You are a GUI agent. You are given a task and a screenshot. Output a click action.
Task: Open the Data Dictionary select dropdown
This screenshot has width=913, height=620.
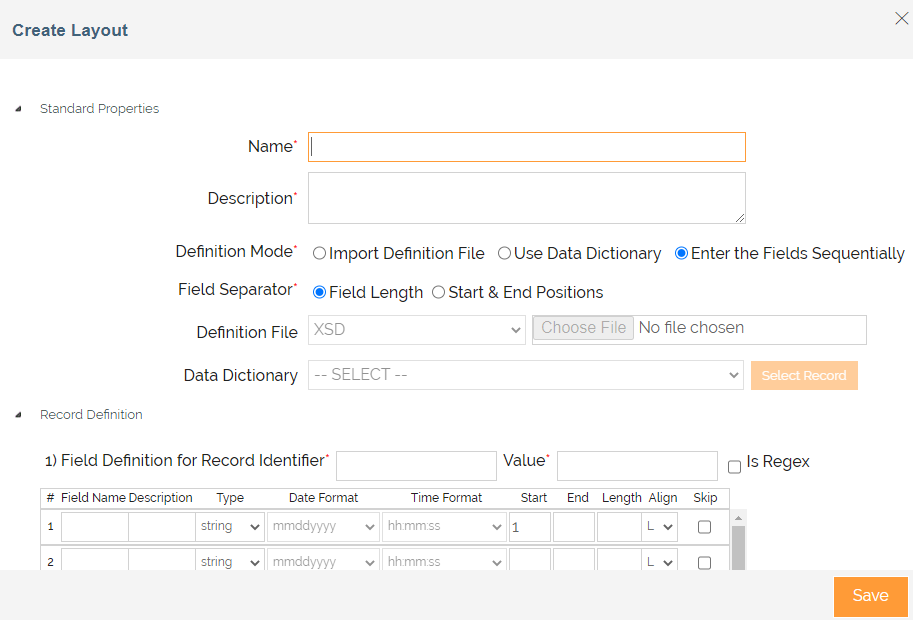click(525, 375)
